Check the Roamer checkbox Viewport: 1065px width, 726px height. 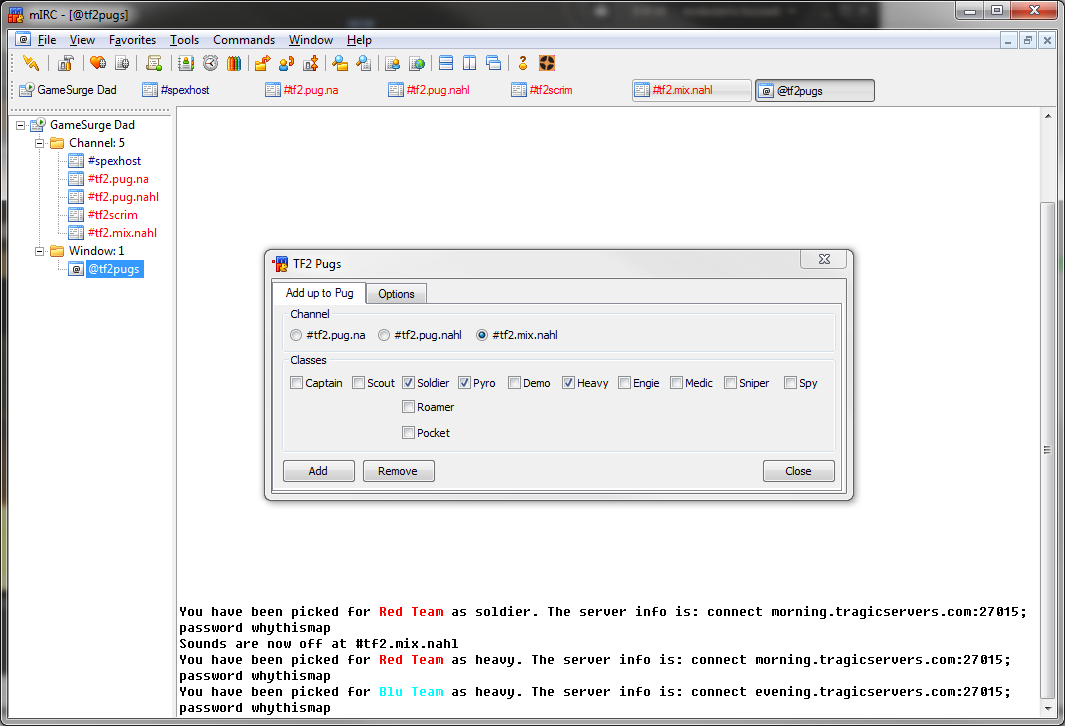408,407
